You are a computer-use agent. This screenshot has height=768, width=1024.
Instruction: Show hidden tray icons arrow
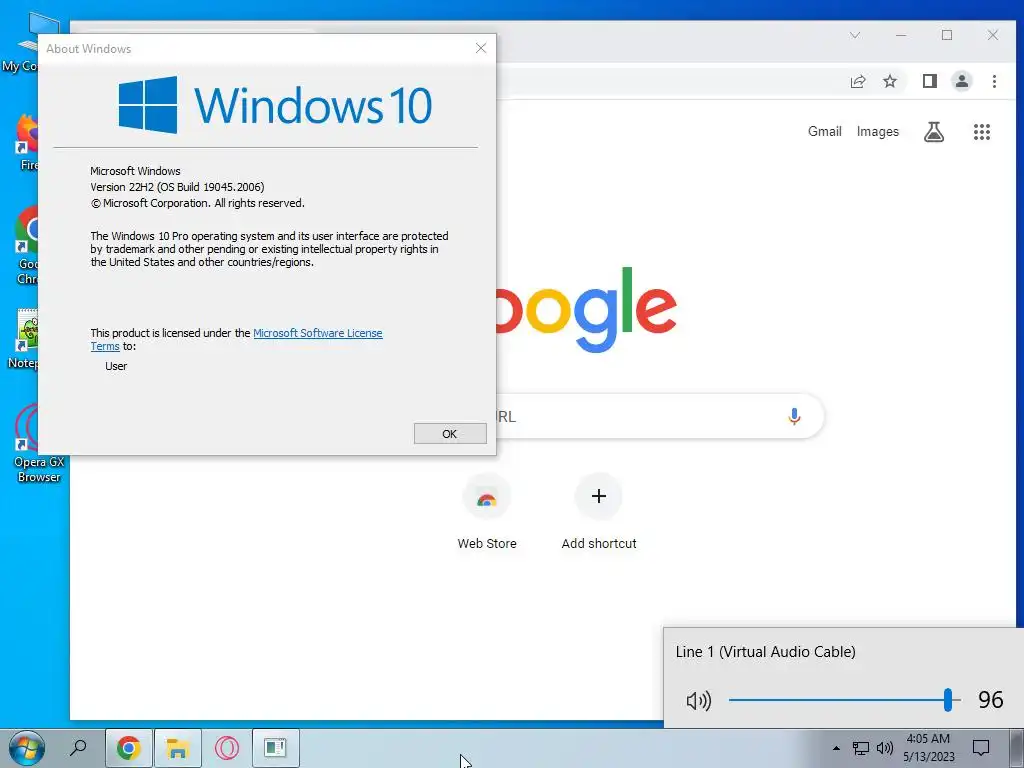tap(836, 748)
